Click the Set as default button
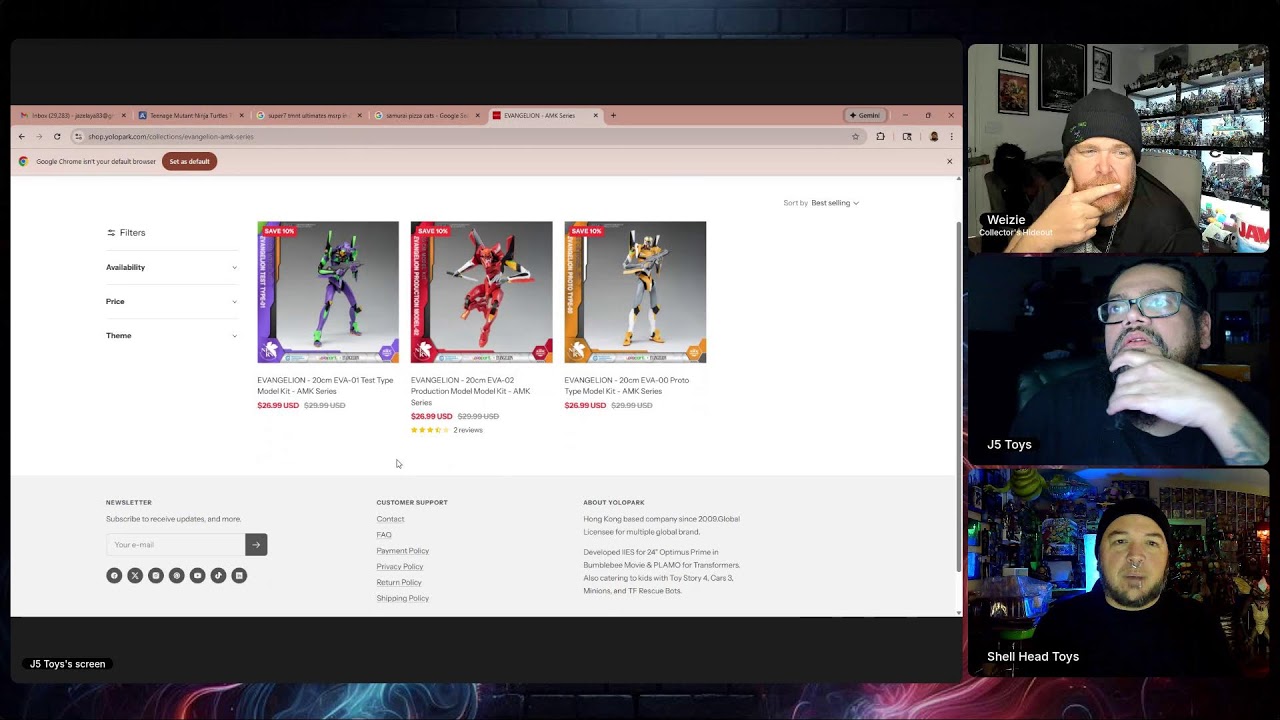Screen dimensions: 1280x720 [x=189, y=161]
